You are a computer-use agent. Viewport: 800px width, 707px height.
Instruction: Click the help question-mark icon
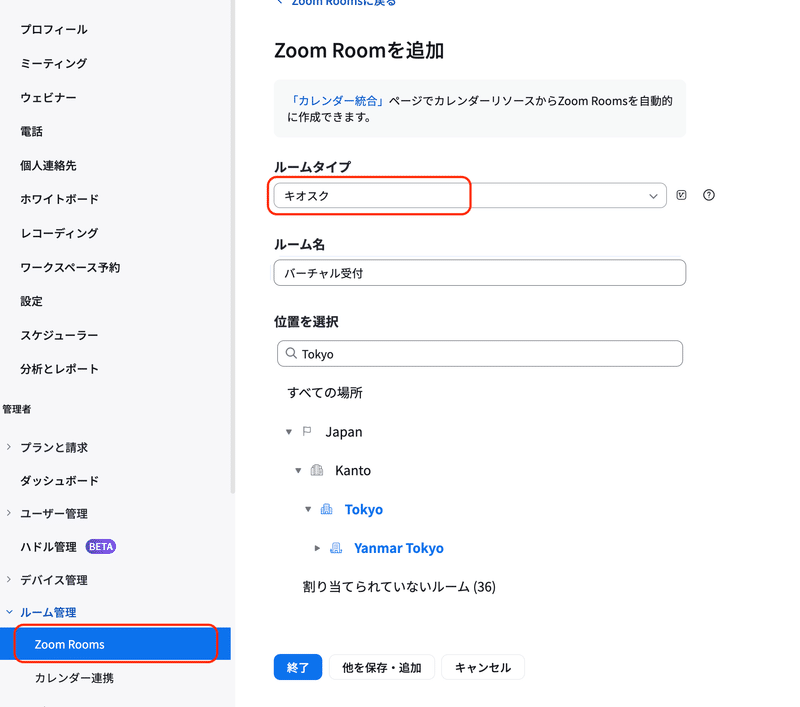click(709, 195)
